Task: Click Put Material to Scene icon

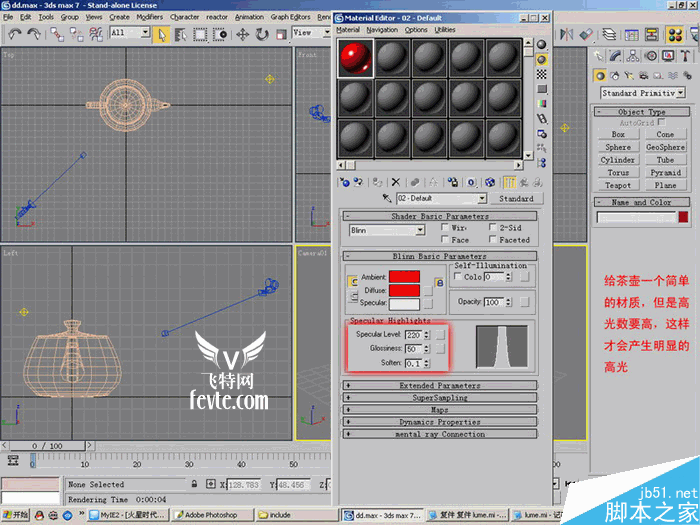Action: (358, 182)
